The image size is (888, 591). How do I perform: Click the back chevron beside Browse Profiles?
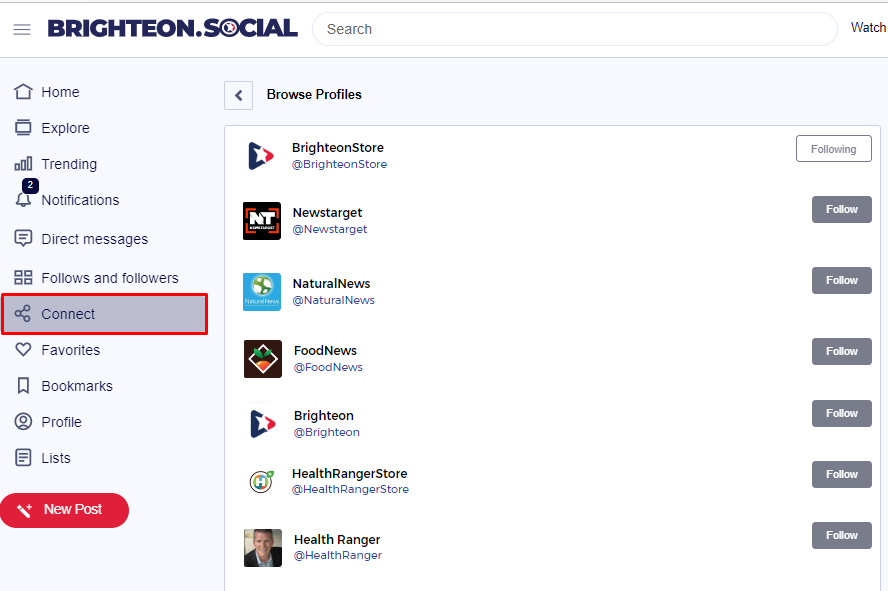(238, 95)
